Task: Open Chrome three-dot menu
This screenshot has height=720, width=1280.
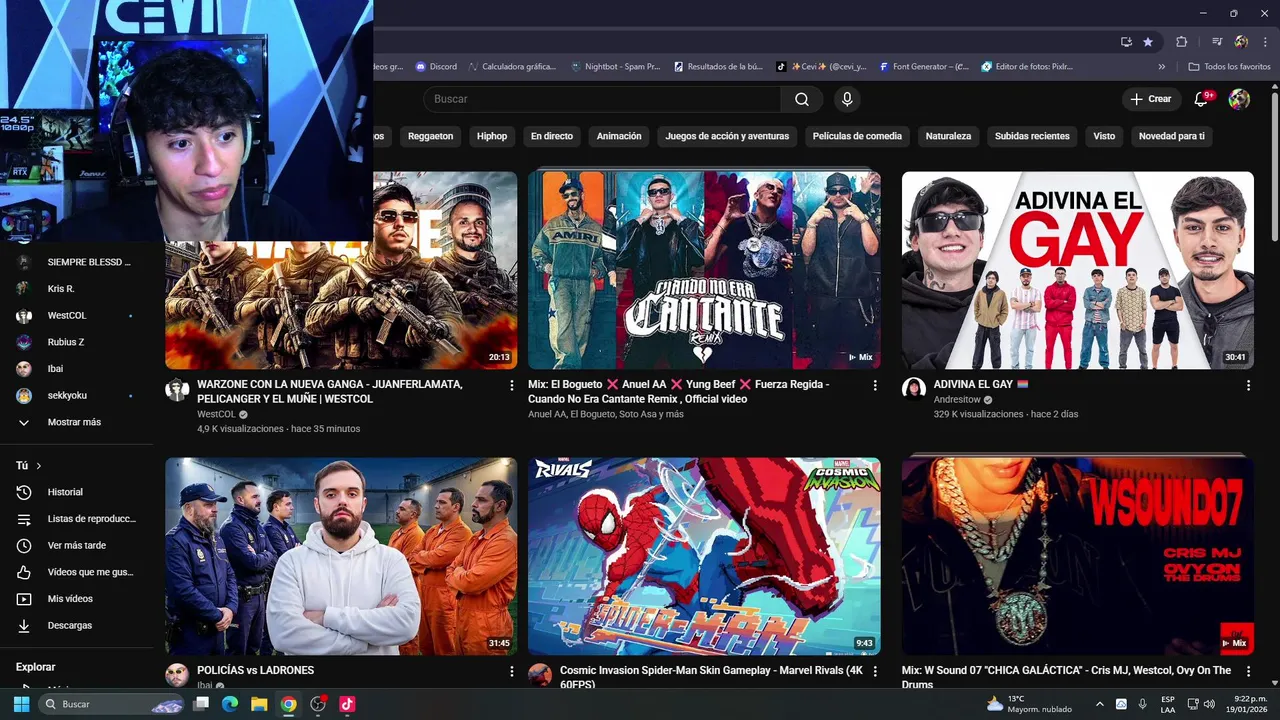Action: tap(1263, 42)
